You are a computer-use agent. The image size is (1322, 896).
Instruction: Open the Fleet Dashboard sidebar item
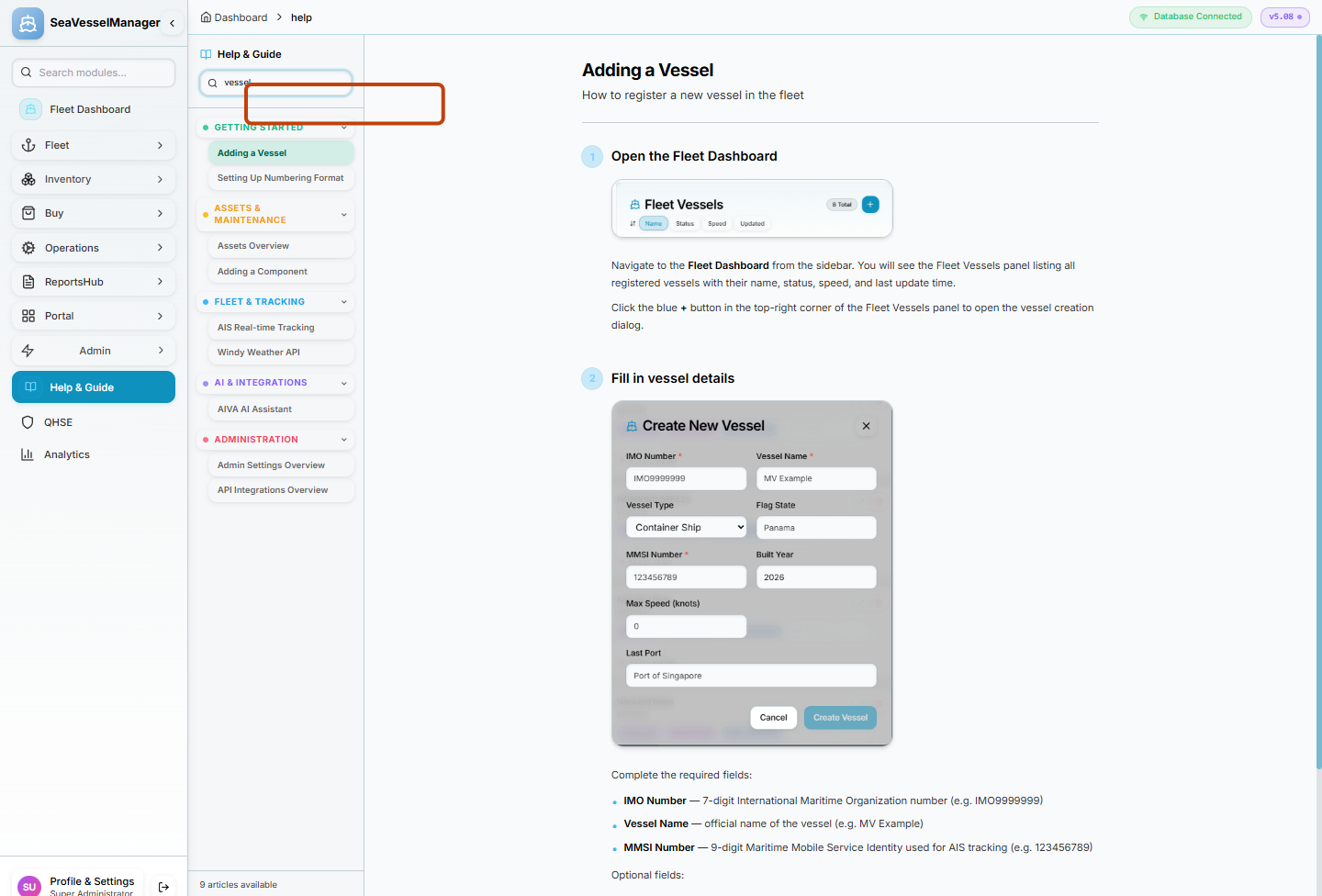point(94,109)
